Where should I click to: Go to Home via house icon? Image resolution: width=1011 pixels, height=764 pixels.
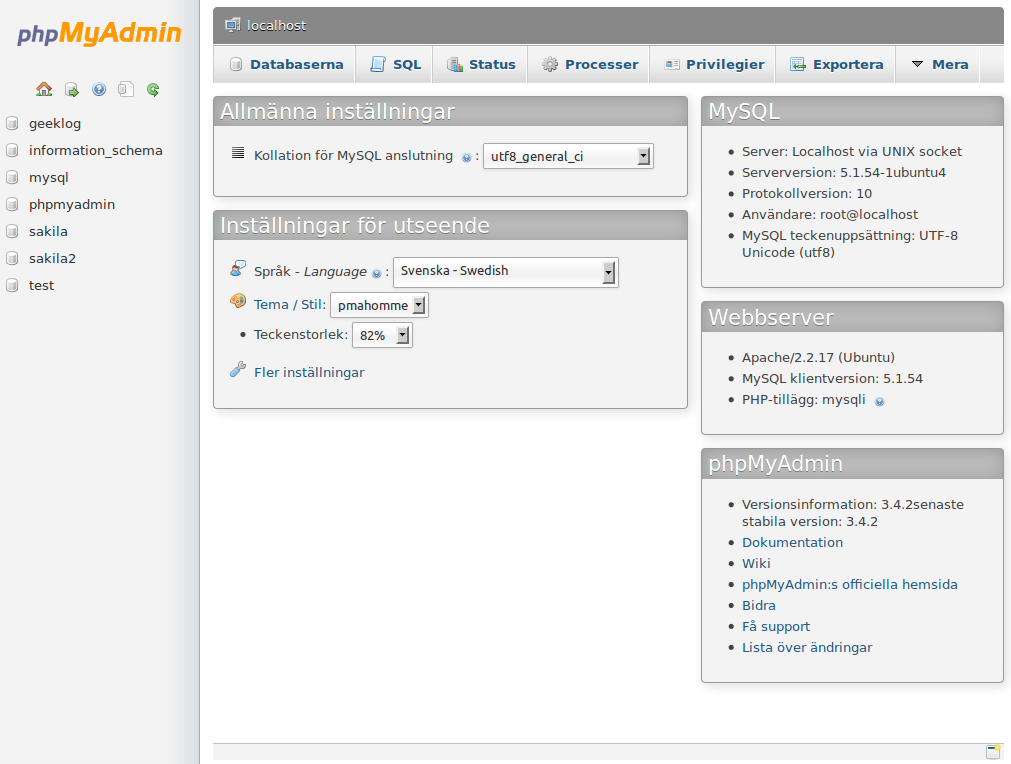44,89
